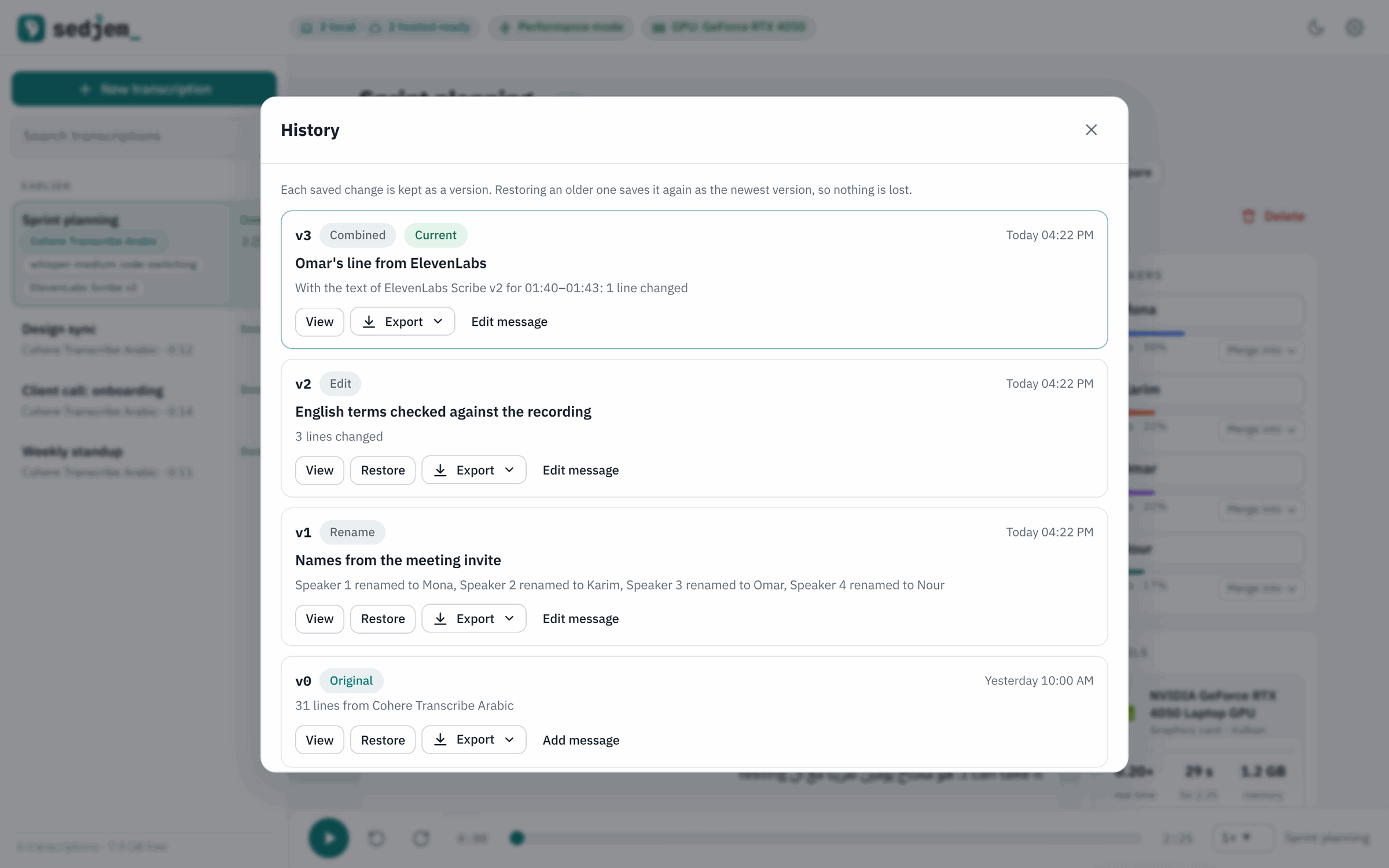Expand the Export dropdown for v2
This screenshot has height=868, width=1389.
(473, 470)
